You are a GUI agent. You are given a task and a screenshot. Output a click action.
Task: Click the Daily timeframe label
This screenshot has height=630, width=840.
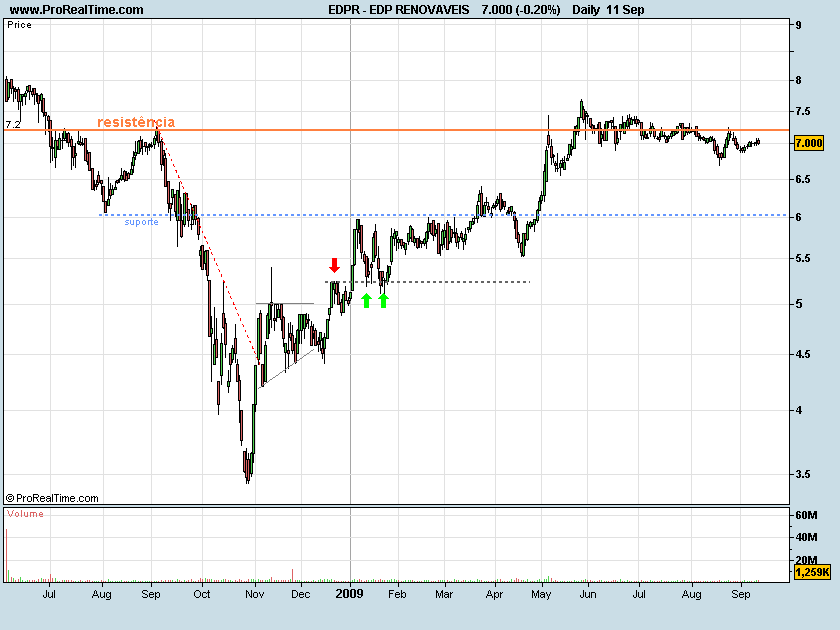[x=586, y=10]
